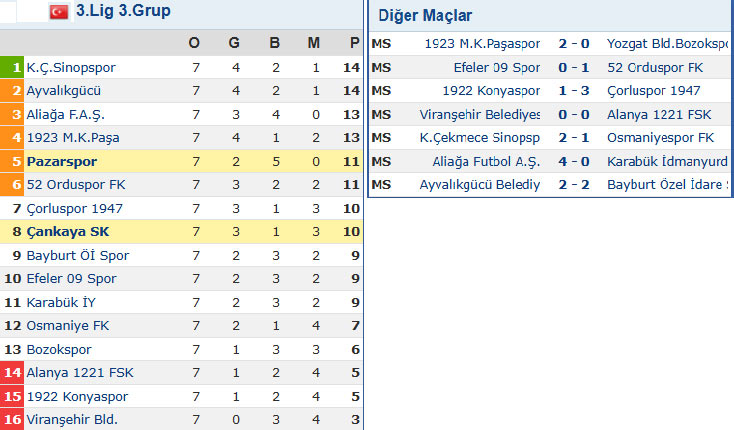Click the orange rank 2 badge

[x=12, y=91]
